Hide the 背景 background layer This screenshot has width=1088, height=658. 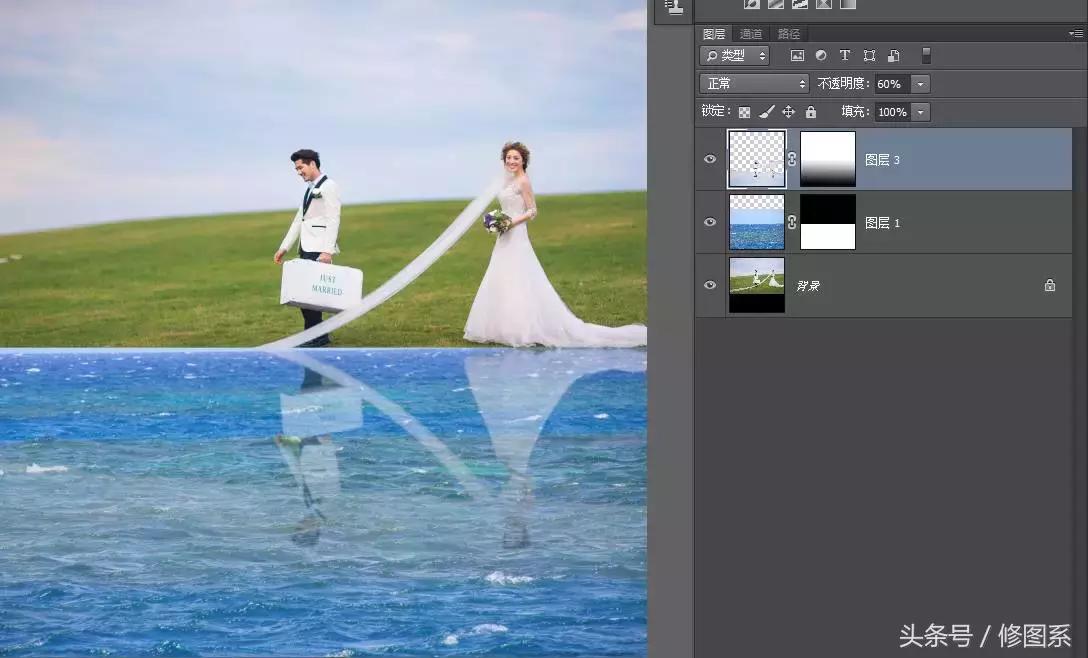pos(710,285)
